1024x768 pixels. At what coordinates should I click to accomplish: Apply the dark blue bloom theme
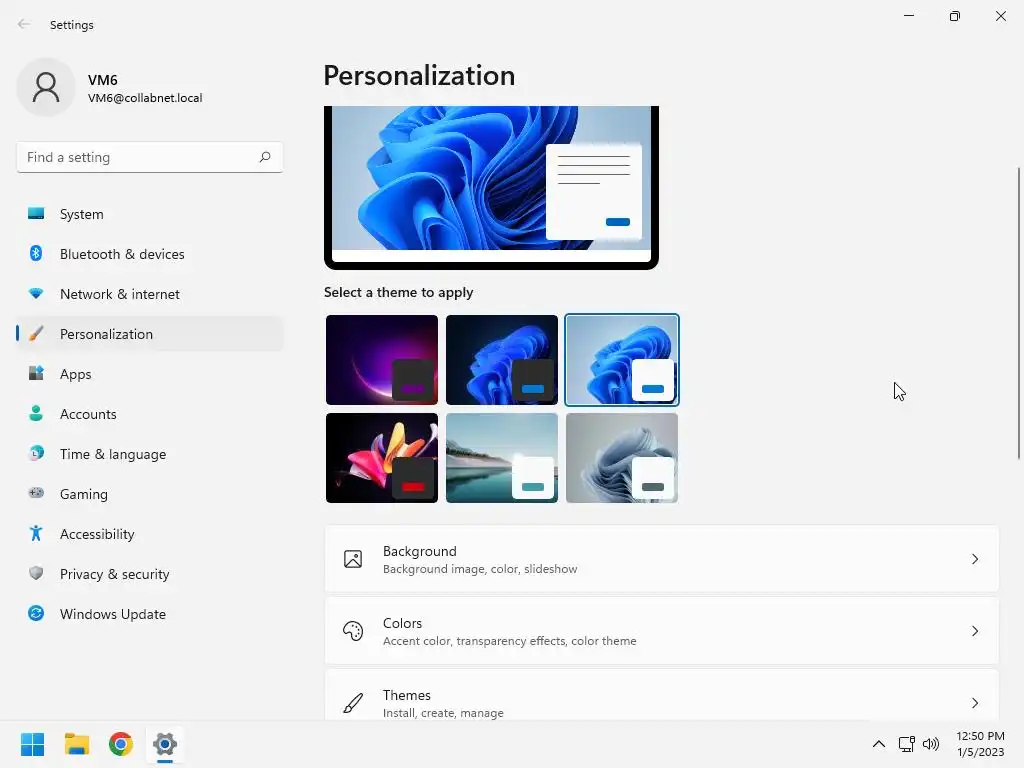click(x=502, y=360)
